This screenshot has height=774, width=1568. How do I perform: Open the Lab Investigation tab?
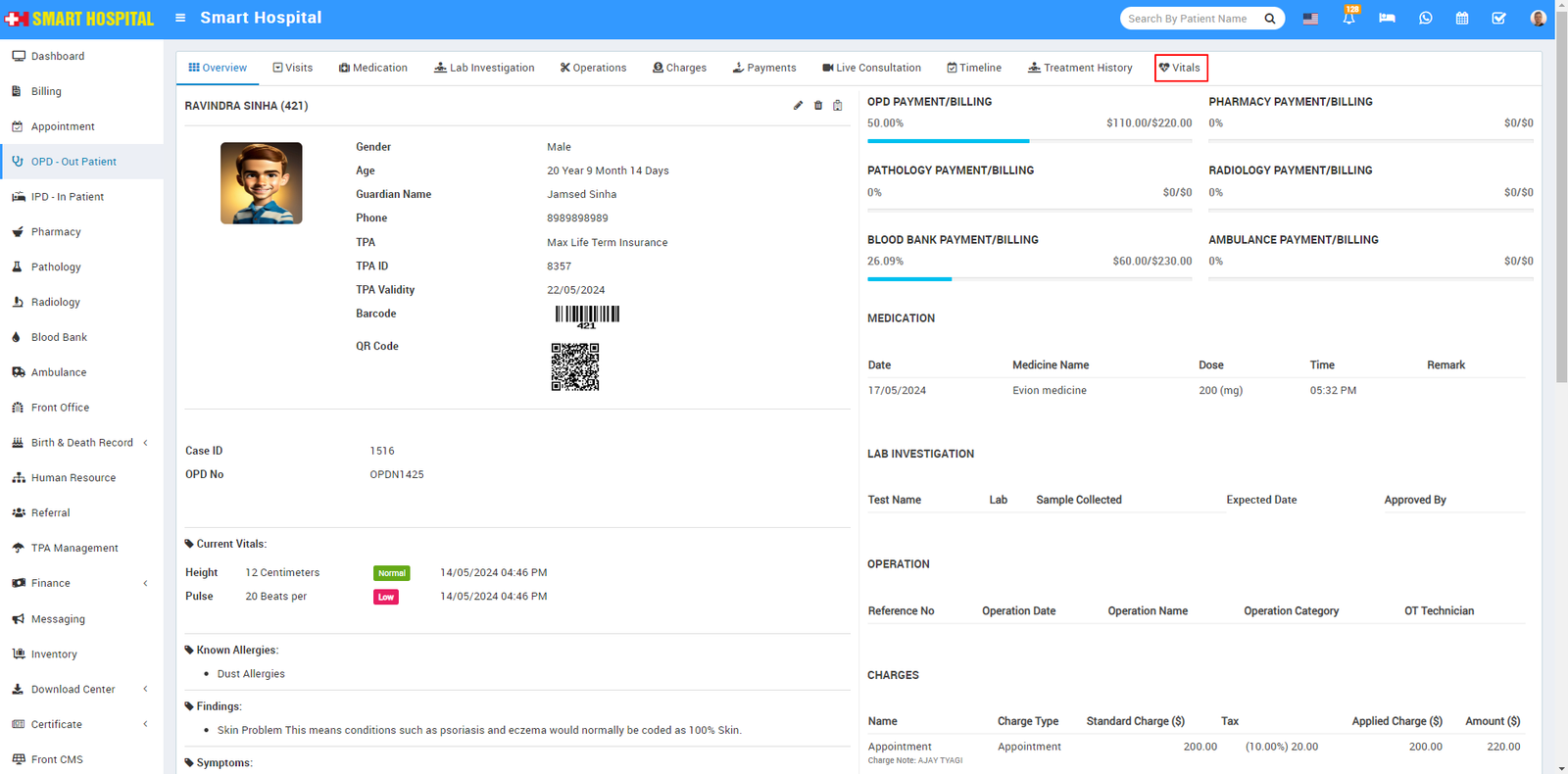pos(484,68)
